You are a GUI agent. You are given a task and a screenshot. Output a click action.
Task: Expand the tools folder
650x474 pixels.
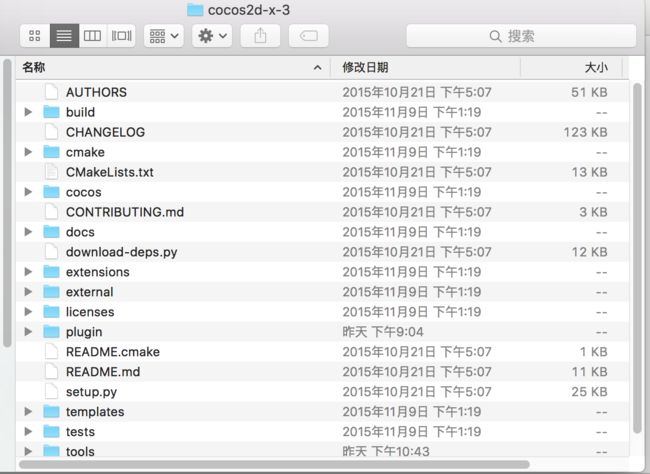click(28, 451)
